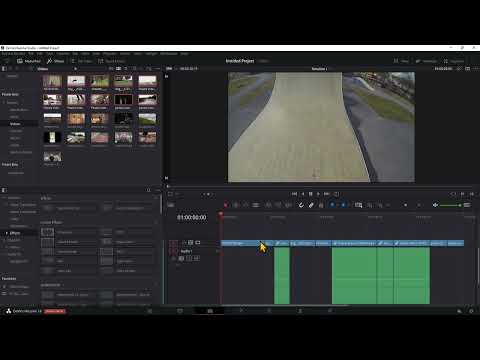
Task: Go to last frame in viewer
Action: point(327,194)
